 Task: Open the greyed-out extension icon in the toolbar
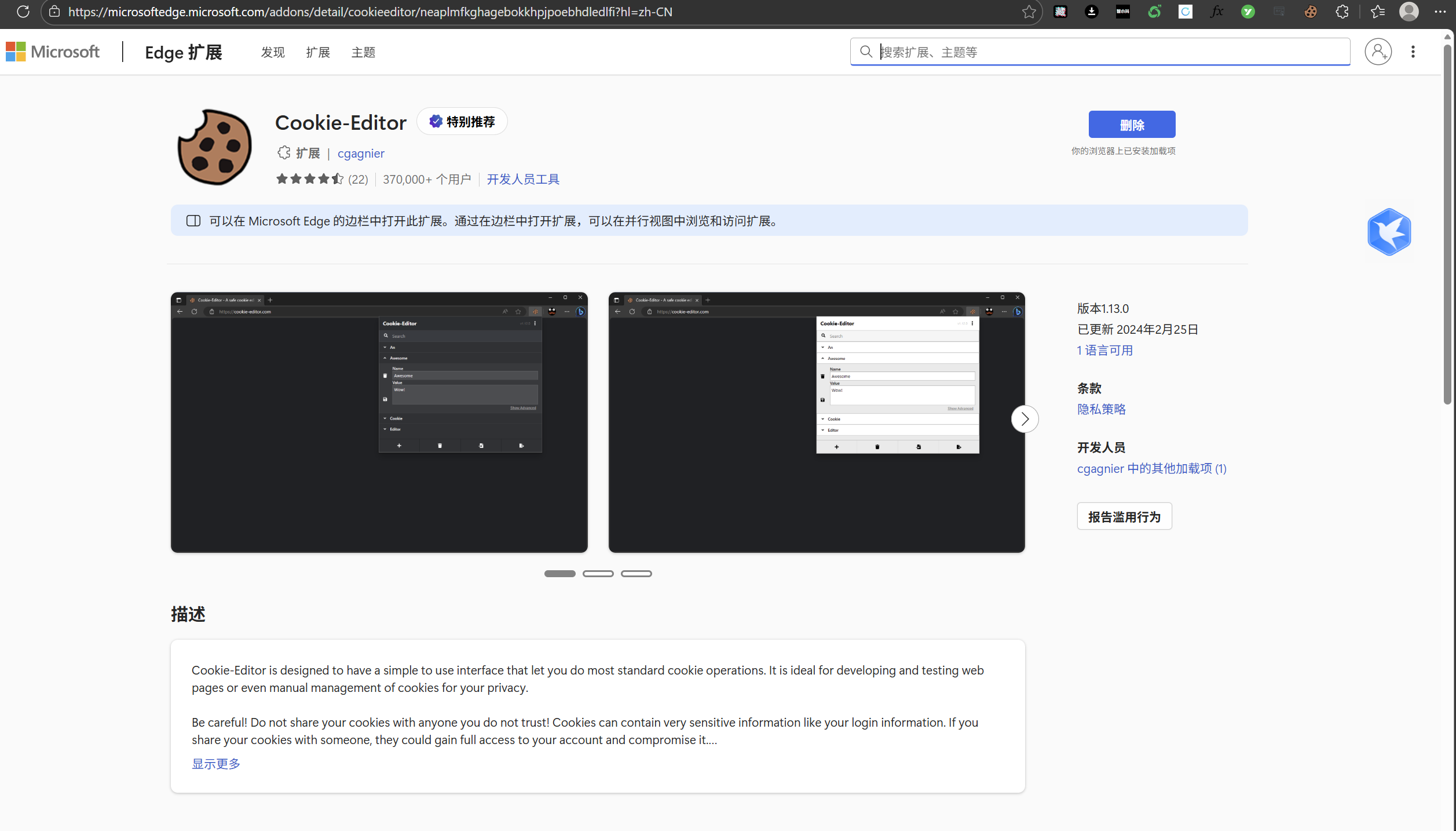coord(1279,12)
